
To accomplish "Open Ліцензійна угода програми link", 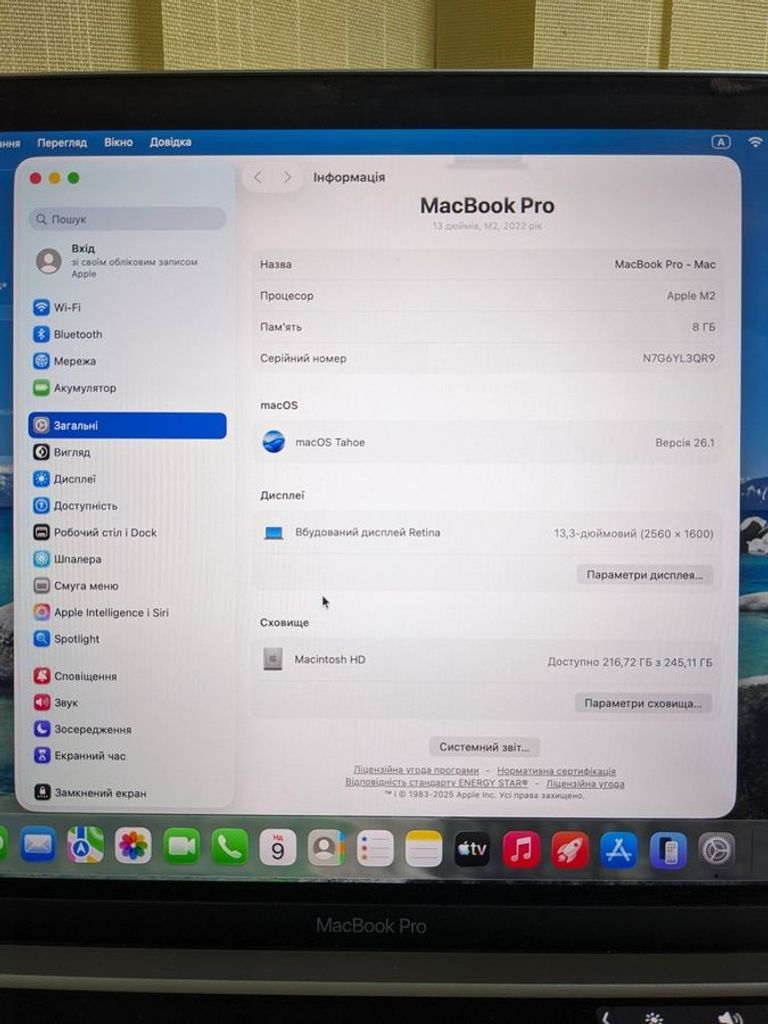I will [416, 770].
